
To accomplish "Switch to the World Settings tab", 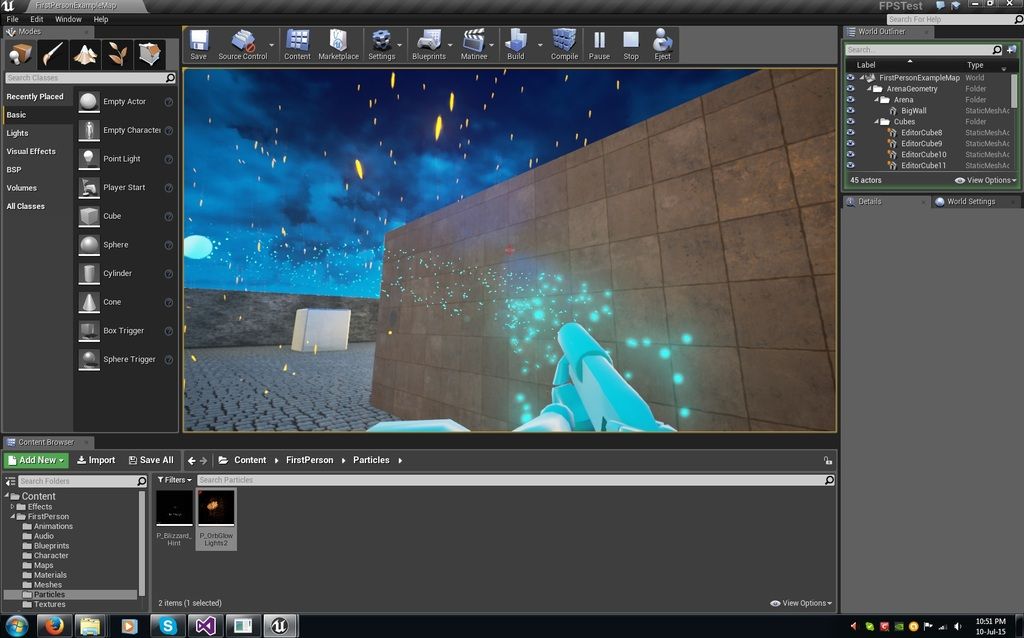I will pyautogui.click(x=970, y=202).
